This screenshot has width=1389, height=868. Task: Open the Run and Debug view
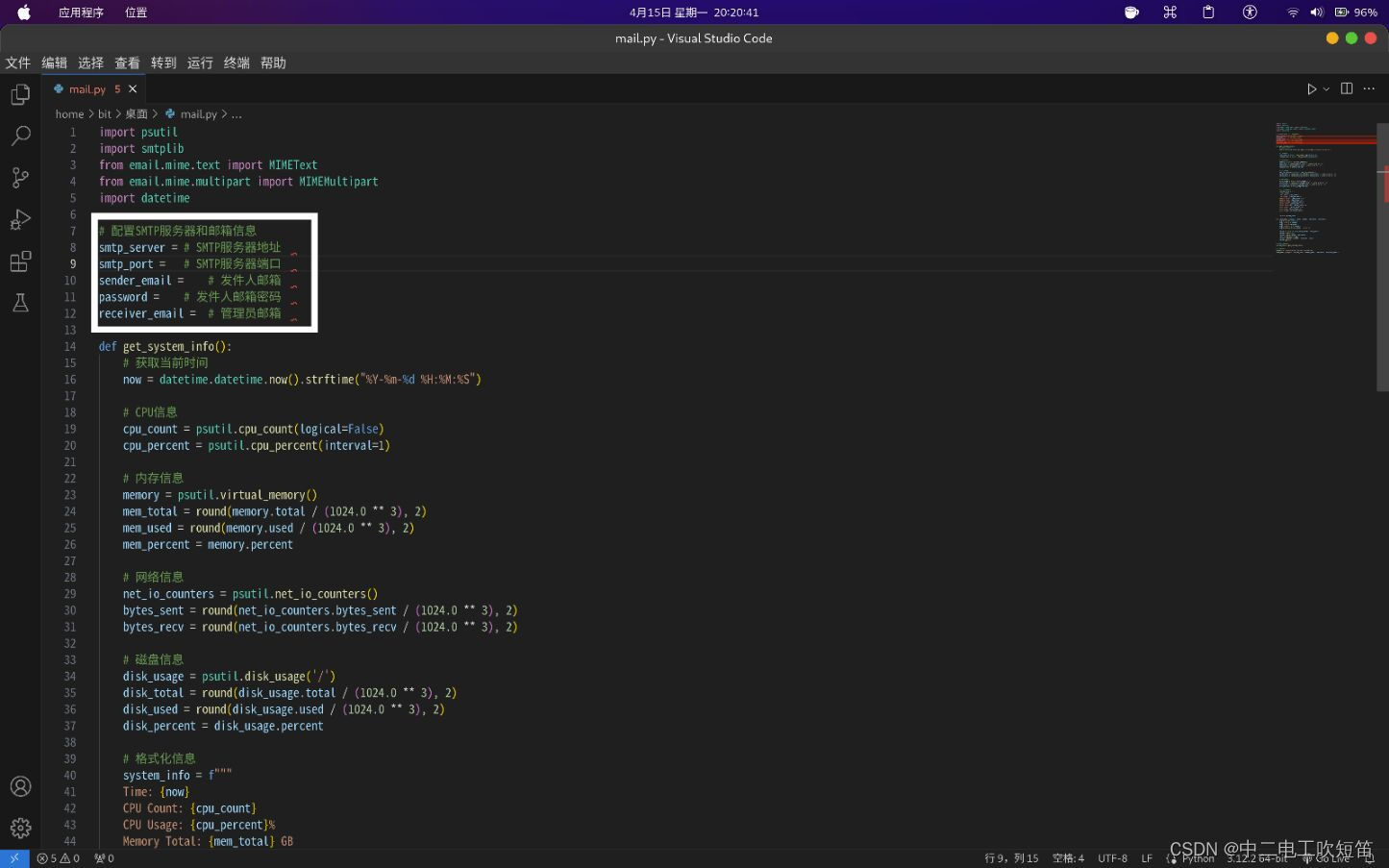pyautogui.click(x=20, y=219)
